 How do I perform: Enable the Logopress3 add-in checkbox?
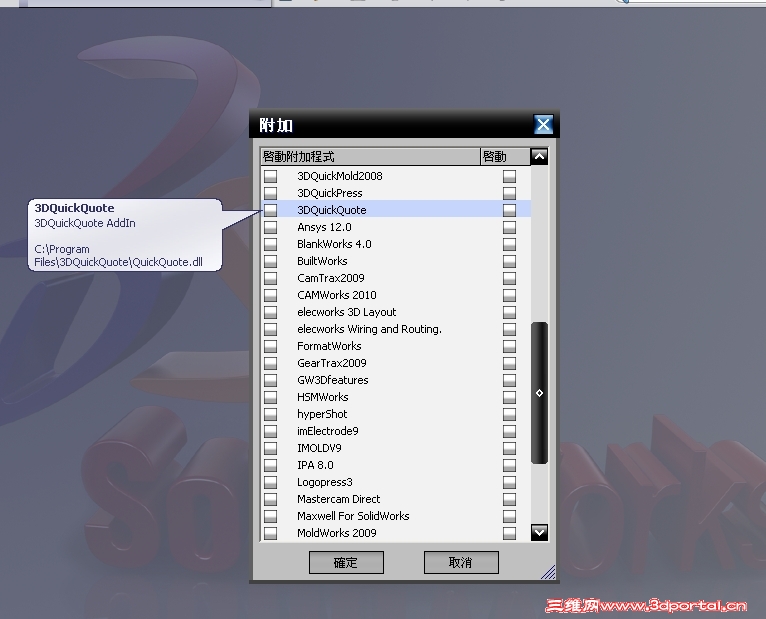(270, 482)
